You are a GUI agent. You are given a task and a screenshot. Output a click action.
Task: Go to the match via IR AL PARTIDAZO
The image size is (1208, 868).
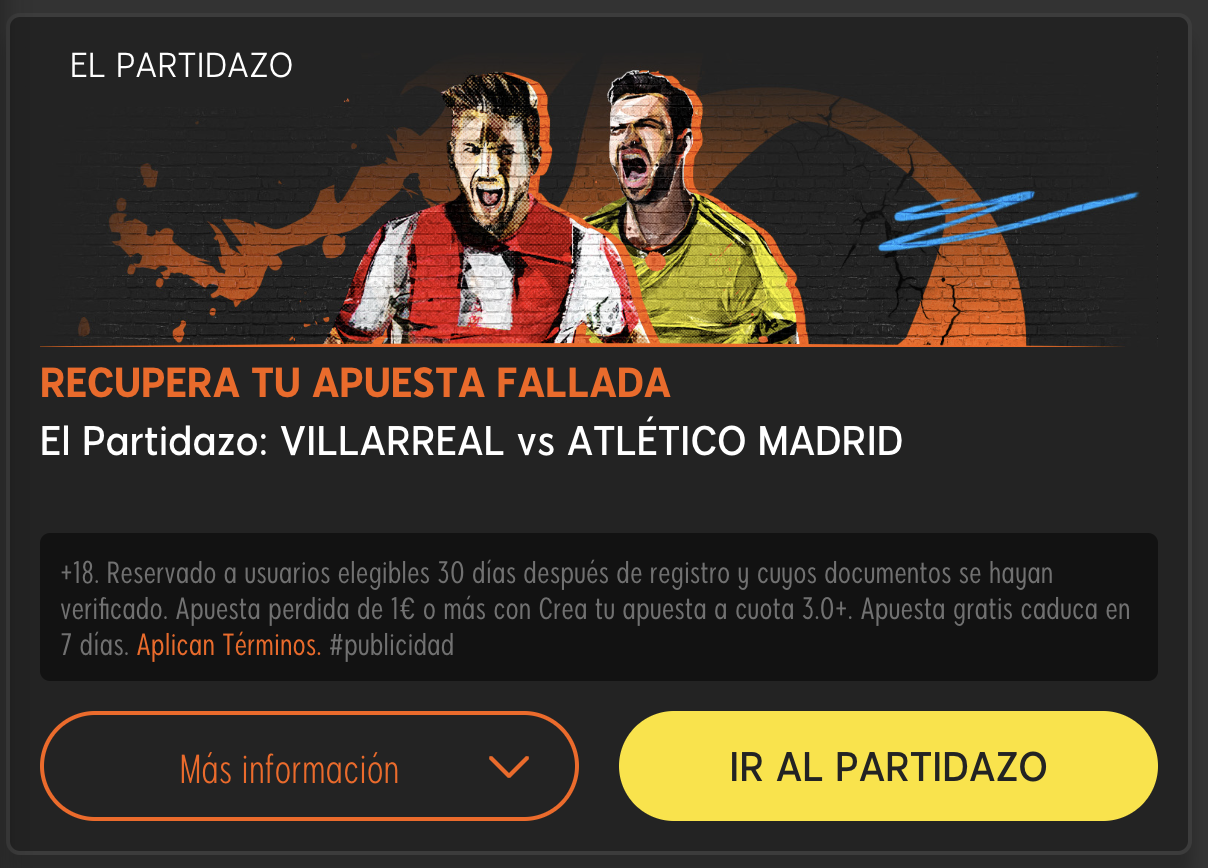pos(888,767)
